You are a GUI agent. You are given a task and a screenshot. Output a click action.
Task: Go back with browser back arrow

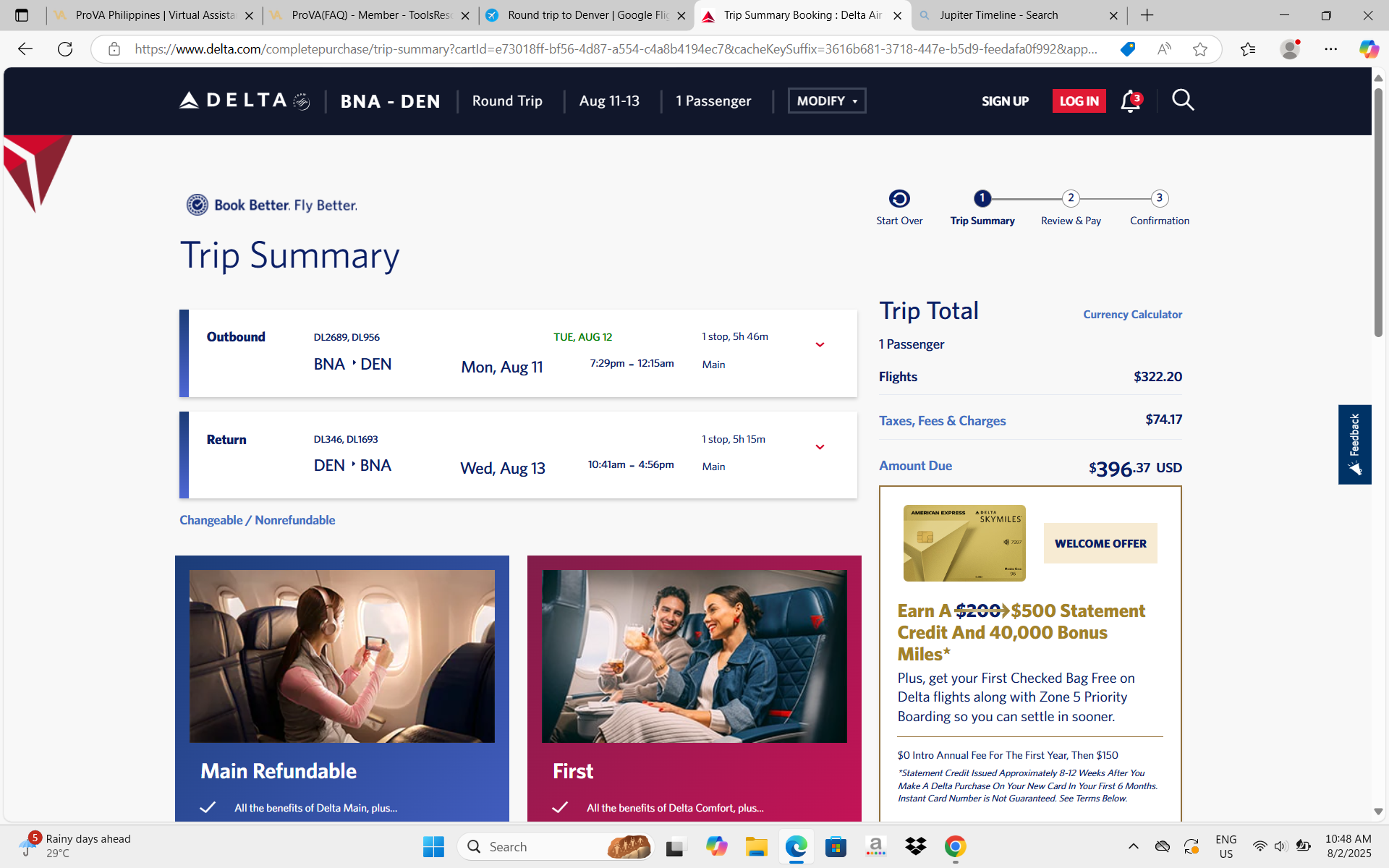tap(25, 49)
